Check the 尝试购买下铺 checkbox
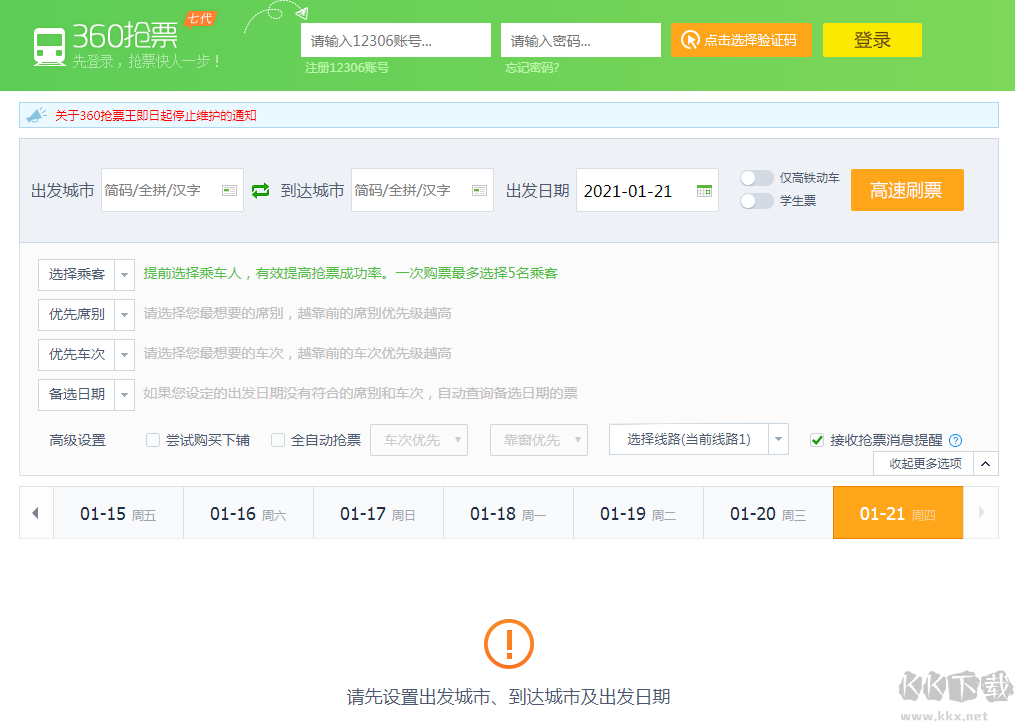This screenshot has width=1015, height=723. 153,440
